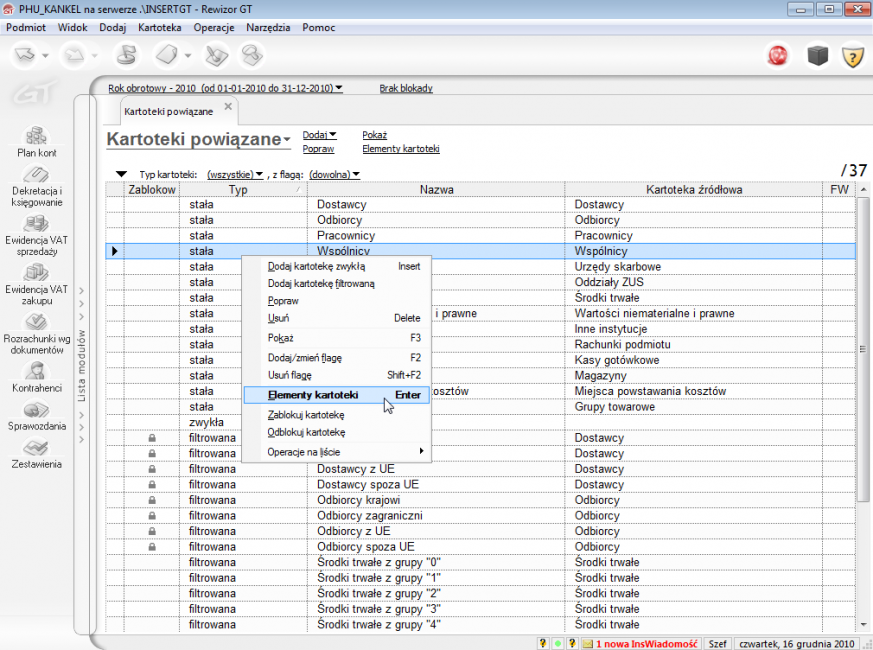Click the Brak blokady link

tap(406, 88)
